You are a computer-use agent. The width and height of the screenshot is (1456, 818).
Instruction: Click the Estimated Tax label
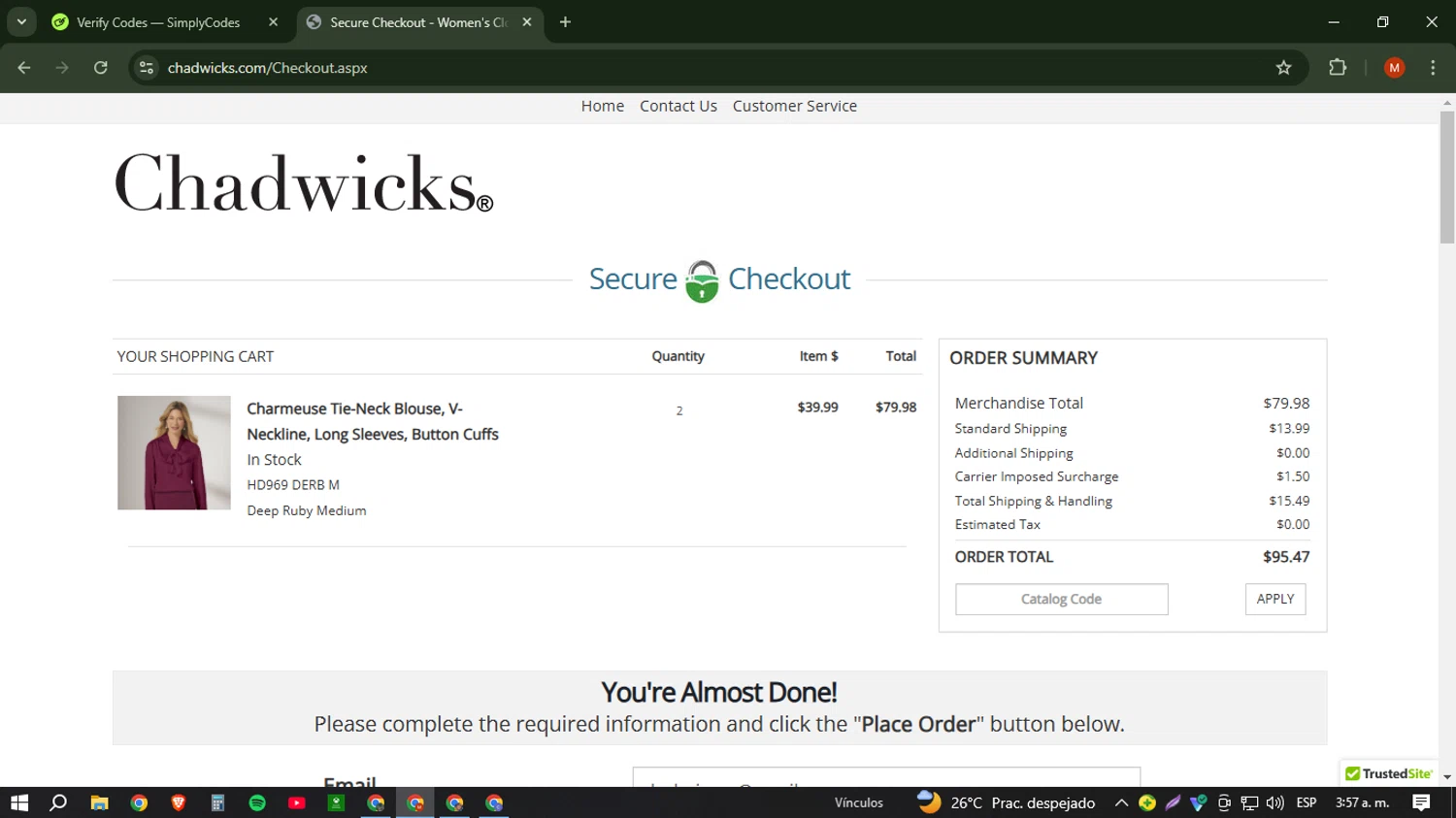point(997,524)
